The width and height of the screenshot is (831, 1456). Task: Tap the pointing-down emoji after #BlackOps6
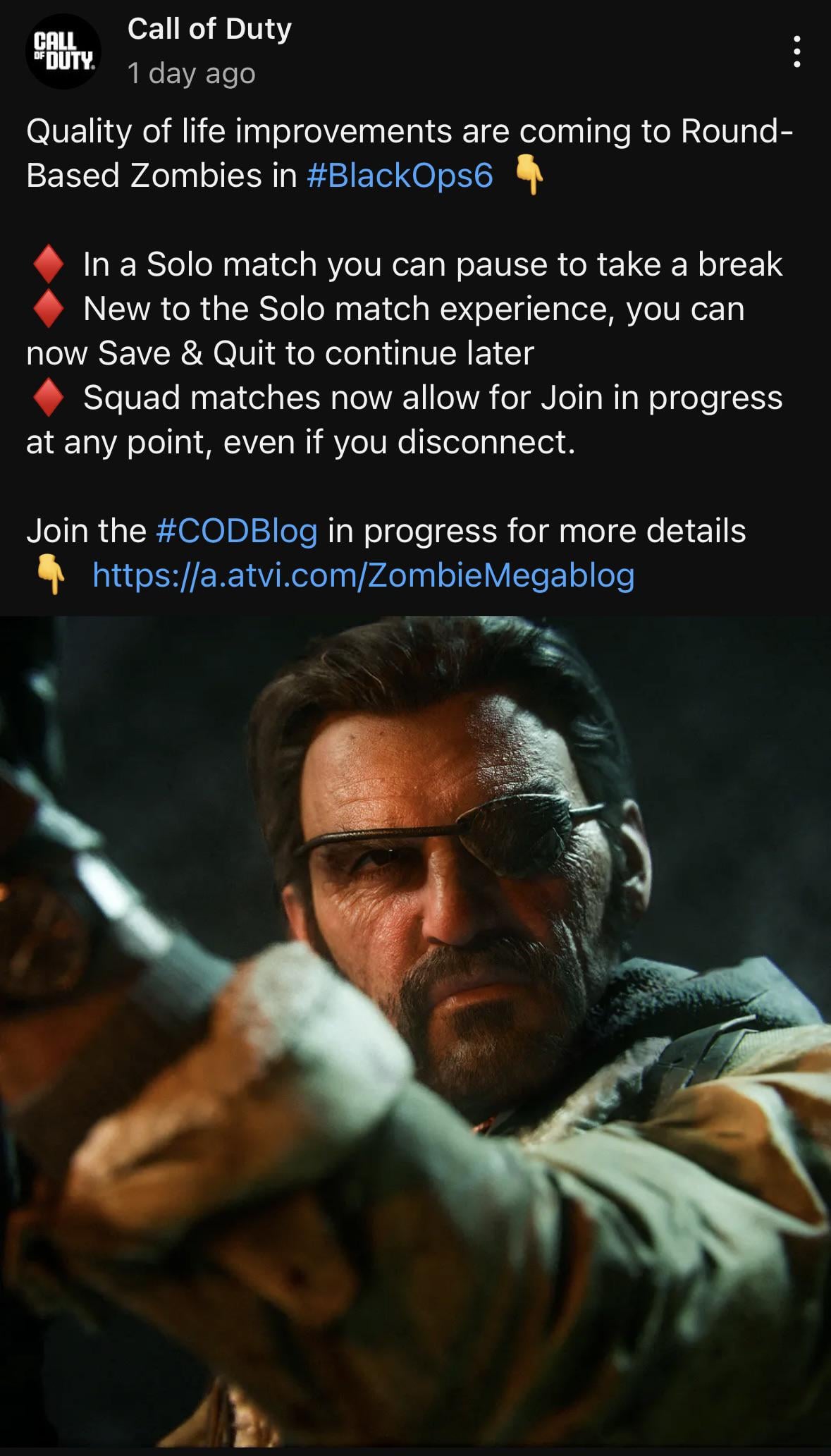[x=529, y=175]
